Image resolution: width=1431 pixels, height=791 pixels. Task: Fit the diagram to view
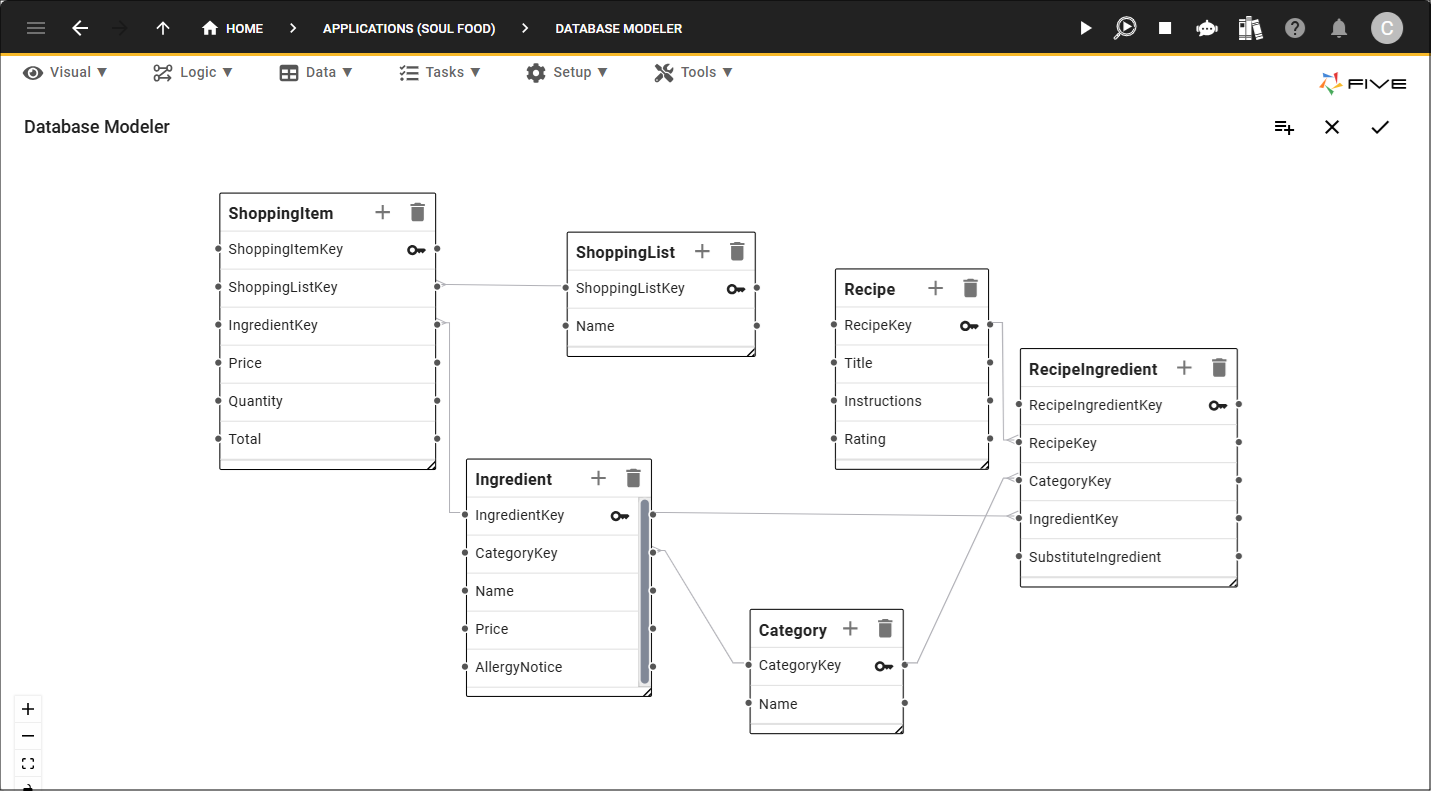click(28, 763)
